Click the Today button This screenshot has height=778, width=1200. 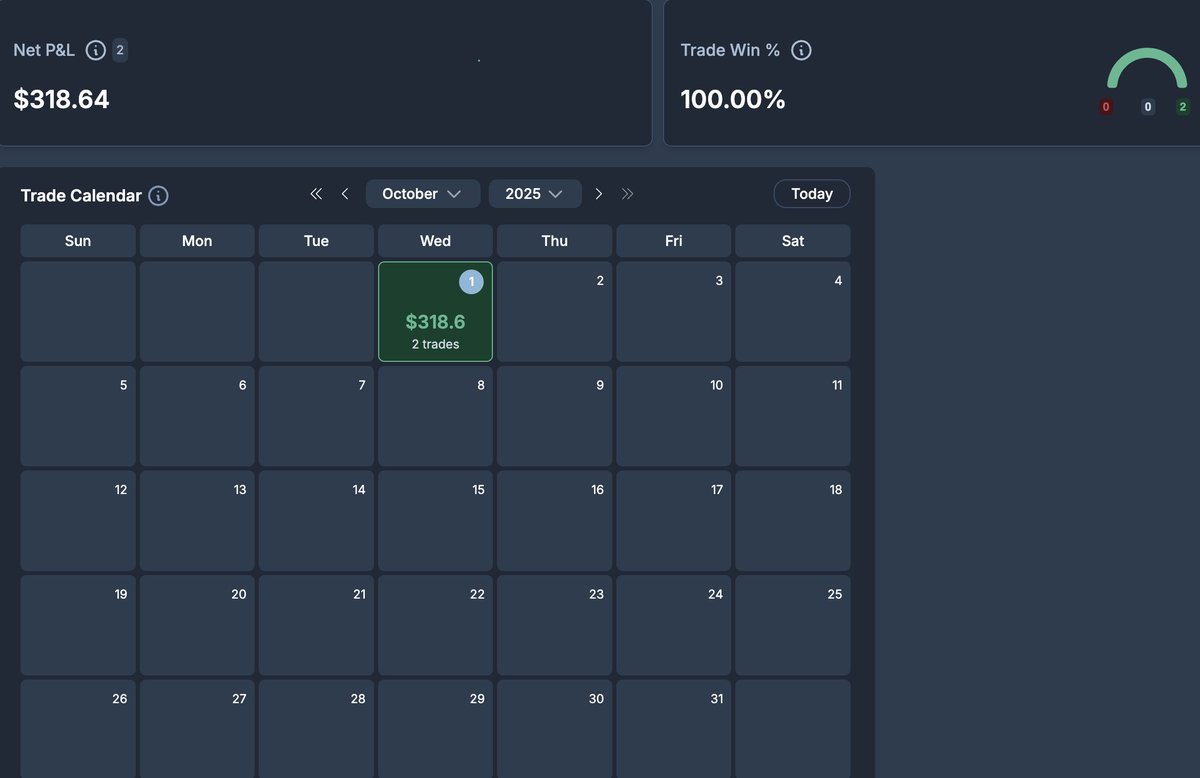coord(812,194)
